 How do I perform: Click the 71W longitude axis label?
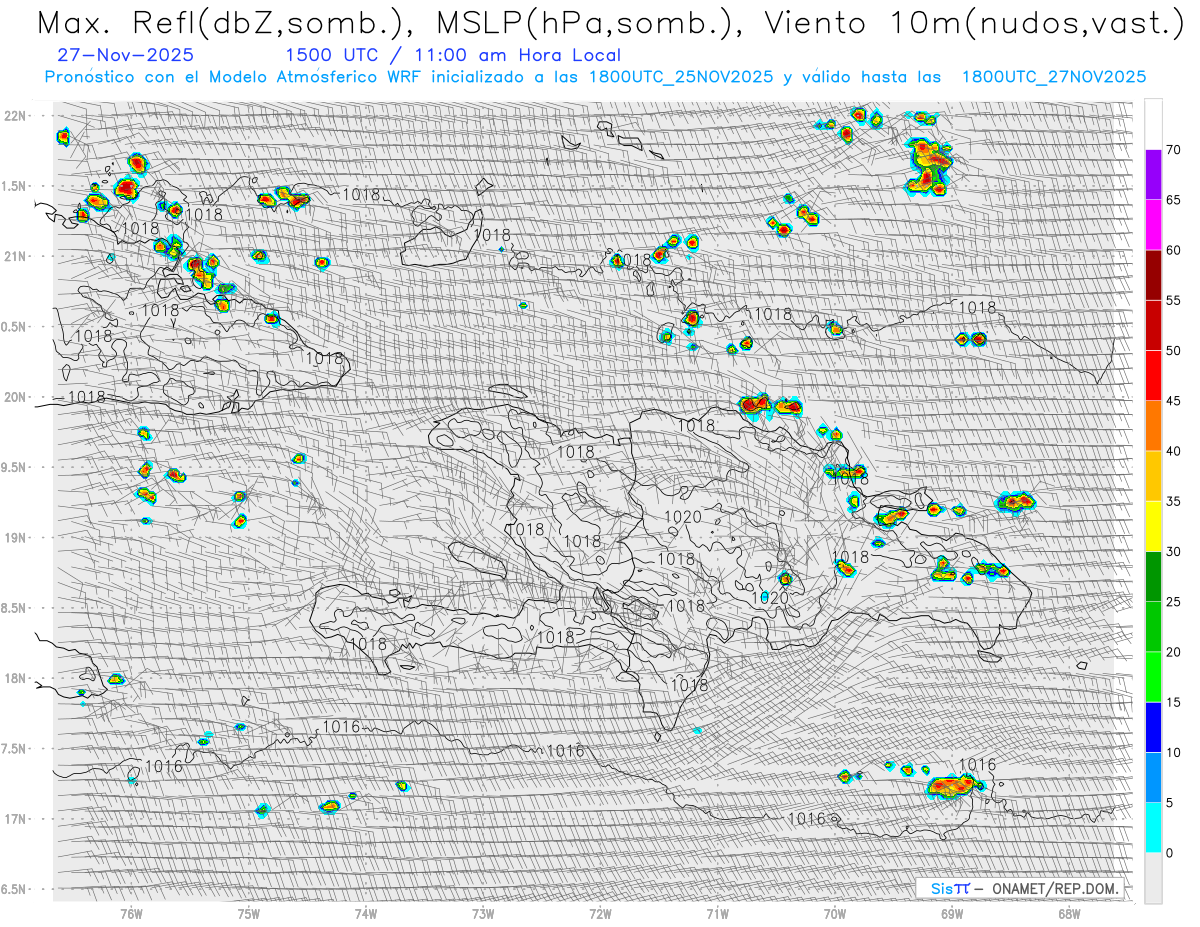717,913
